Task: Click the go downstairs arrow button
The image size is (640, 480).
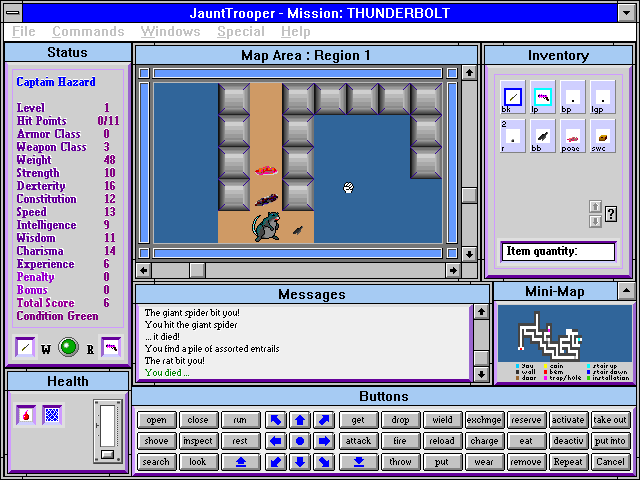Action: click(359, 462)
